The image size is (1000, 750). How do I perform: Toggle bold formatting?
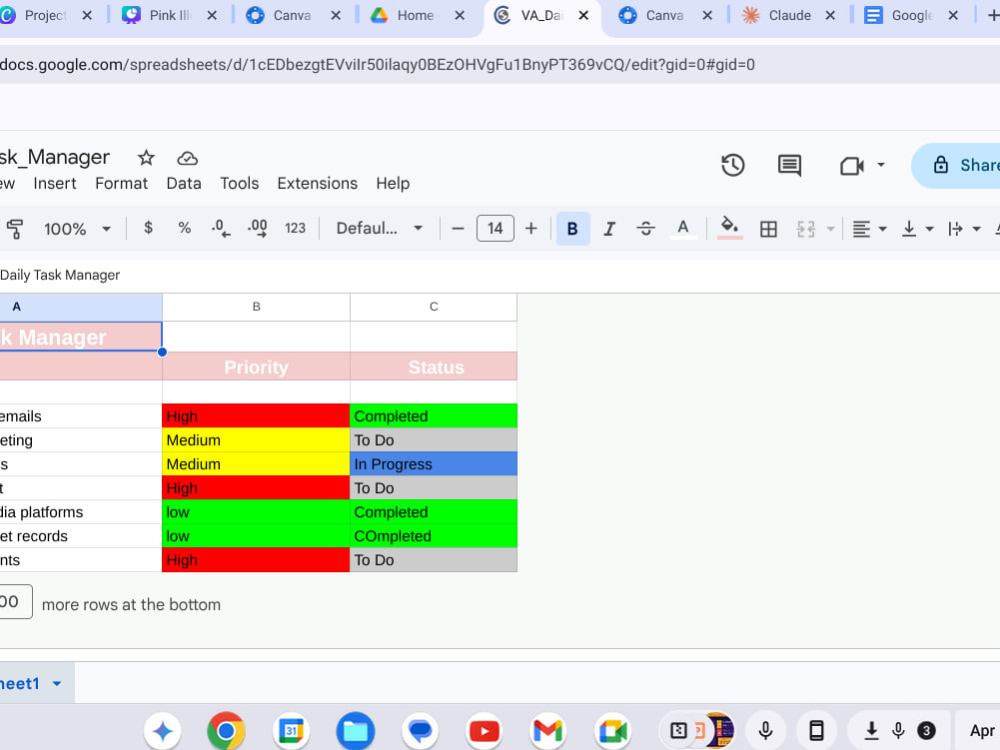572,228
